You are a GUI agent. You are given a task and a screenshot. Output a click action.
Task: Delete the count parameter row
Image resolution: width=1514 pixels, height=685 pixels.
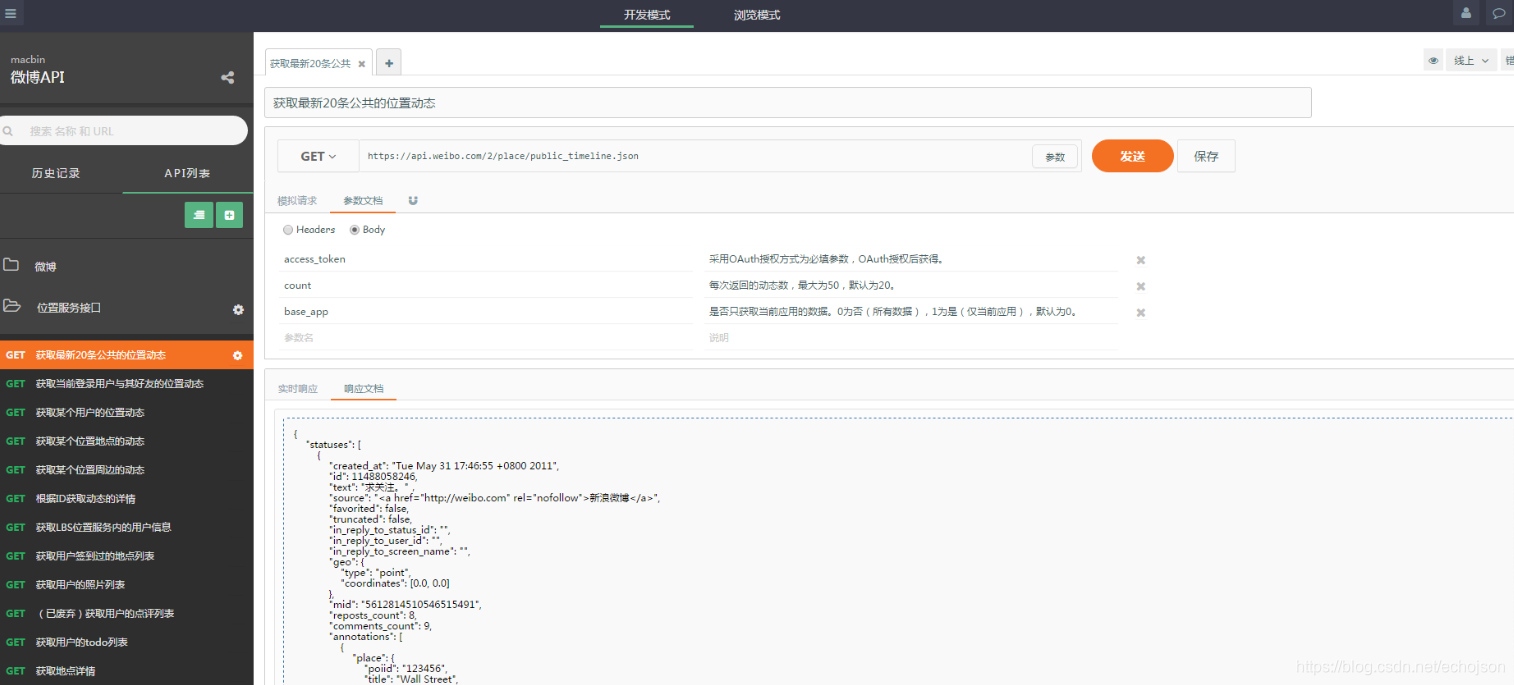(1141, 286)
